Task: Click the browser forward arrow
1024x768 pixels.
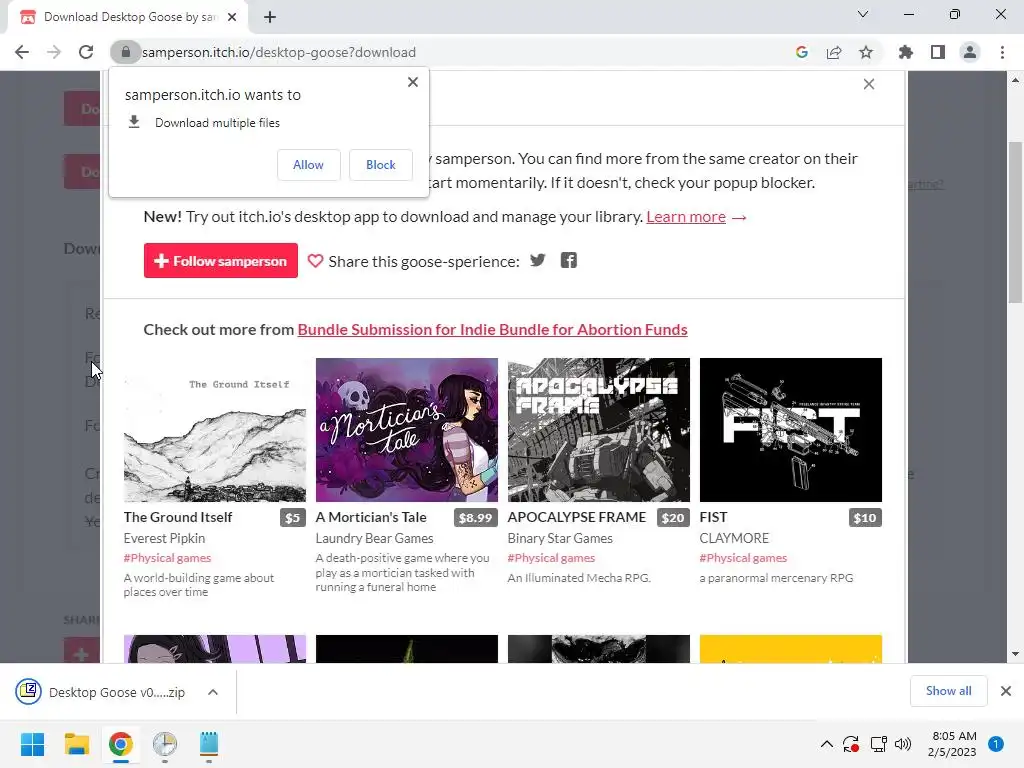Action: [x=54, y=52]
